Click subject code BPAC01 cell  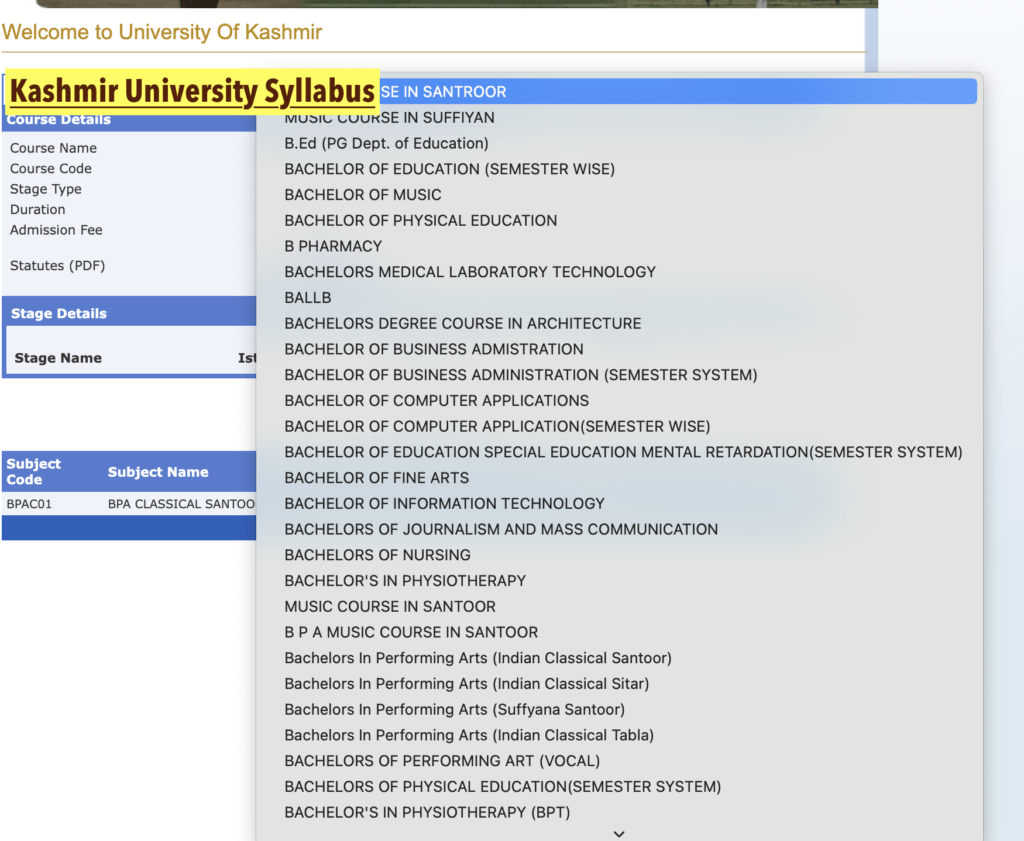point(29,504)
